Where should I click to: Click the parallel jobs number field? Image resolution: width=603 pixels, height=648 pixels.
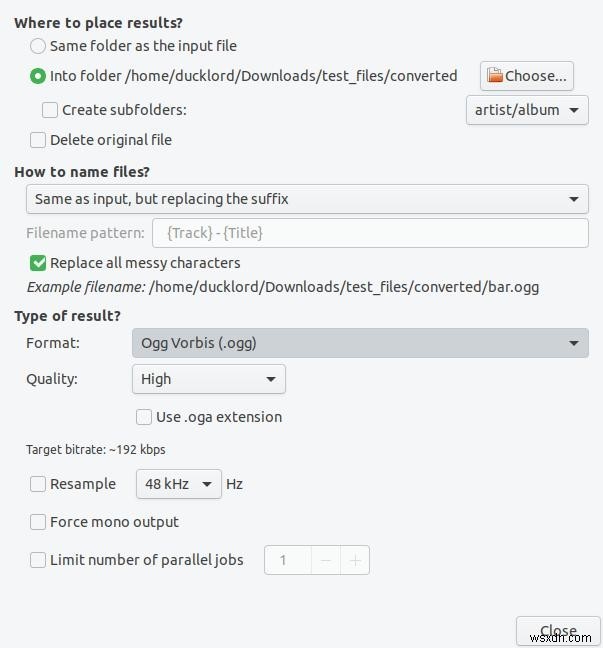coord(288,560)
